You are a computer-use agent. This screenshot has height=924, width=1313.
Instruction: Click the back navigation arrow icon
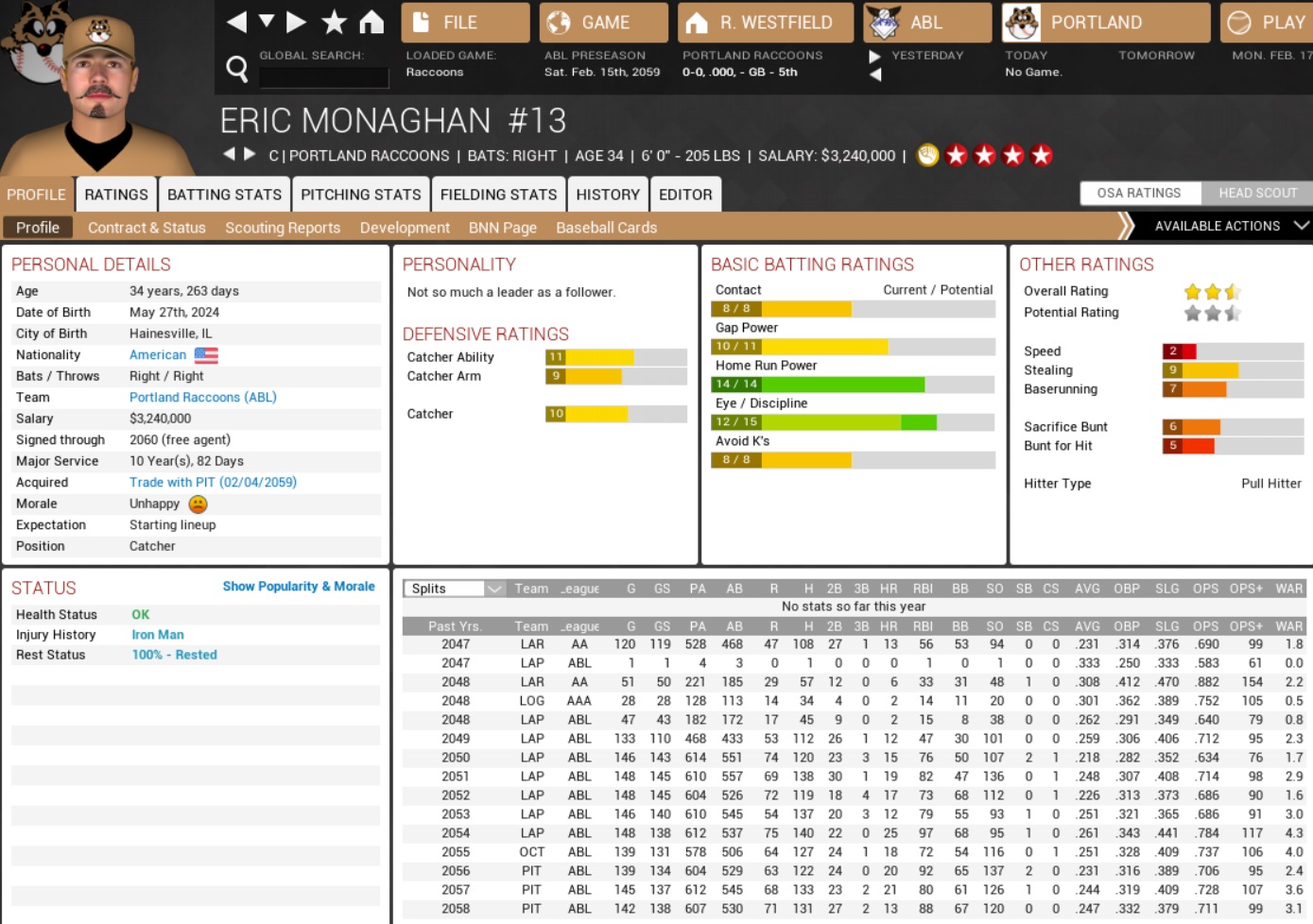[236, 22]
